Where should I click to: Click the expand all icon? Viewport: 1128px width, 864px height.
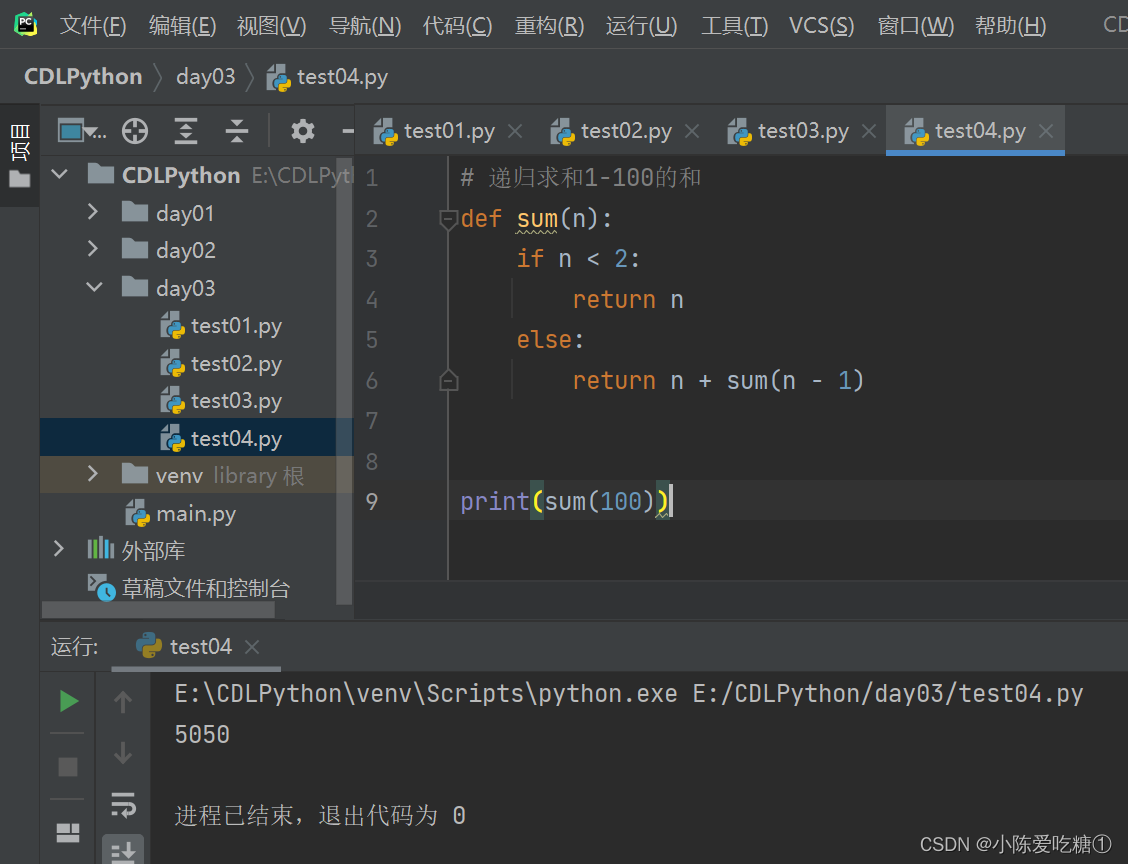coord(186,132)
